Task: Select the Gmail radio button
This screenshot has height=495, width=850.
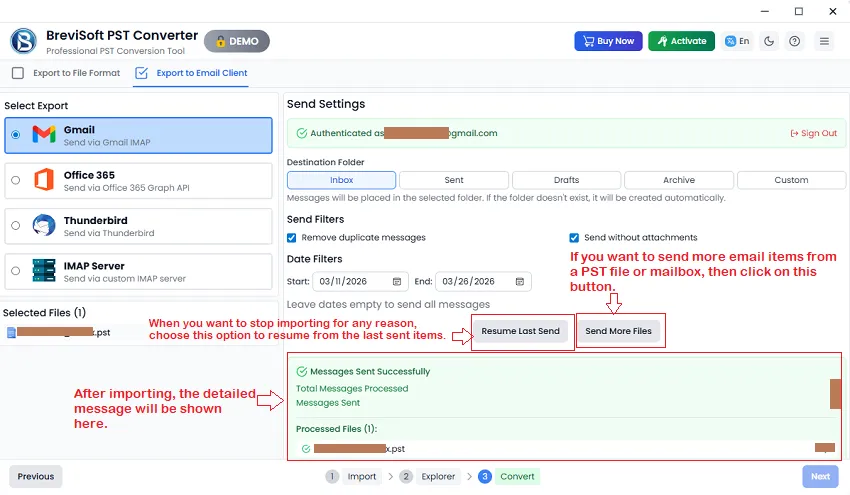Action: (x=16, y=134)
